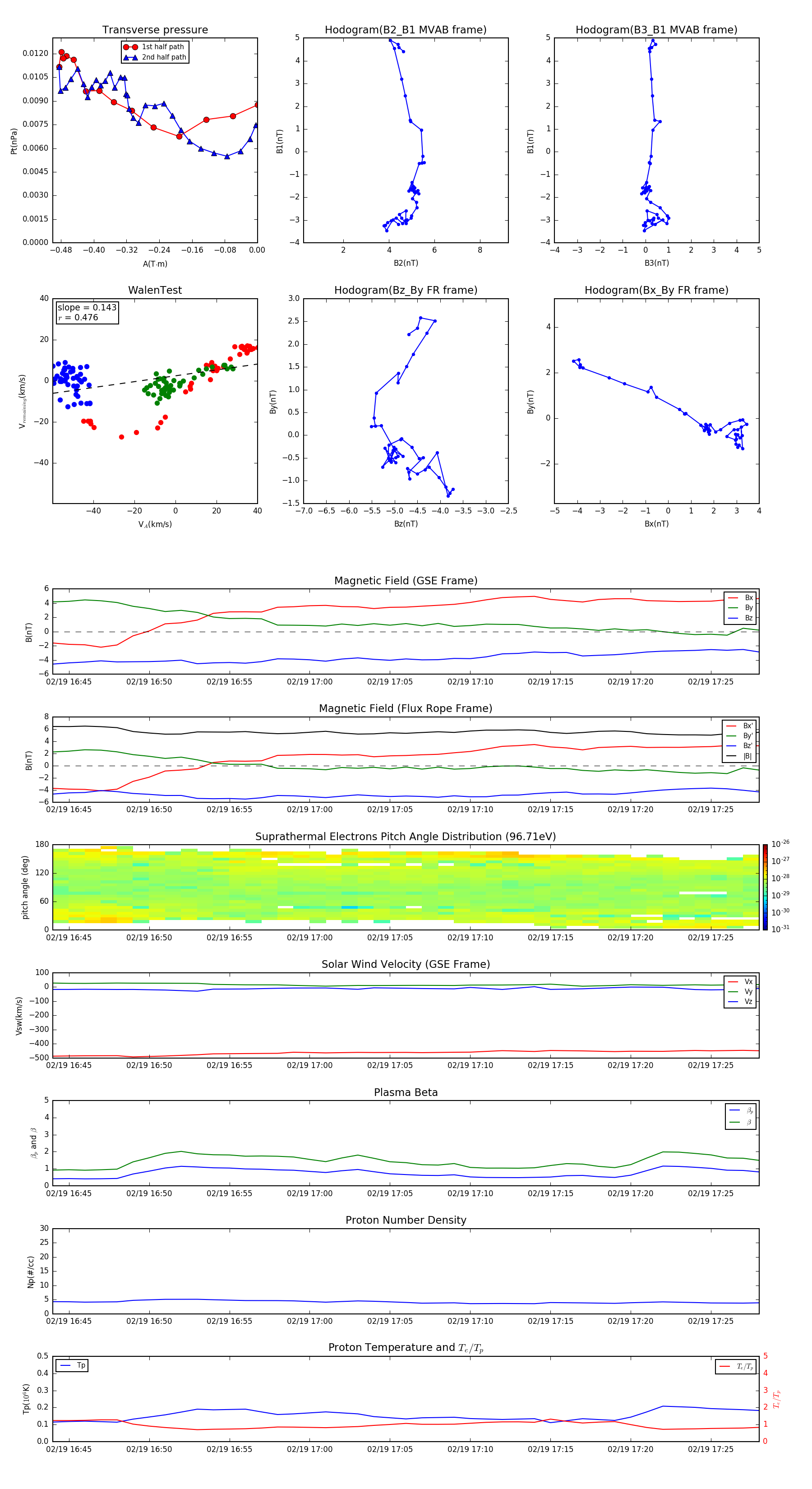Click the "V_A(km/s)" x-axis label
The image size is (812, 1489).
pos(155,524)
